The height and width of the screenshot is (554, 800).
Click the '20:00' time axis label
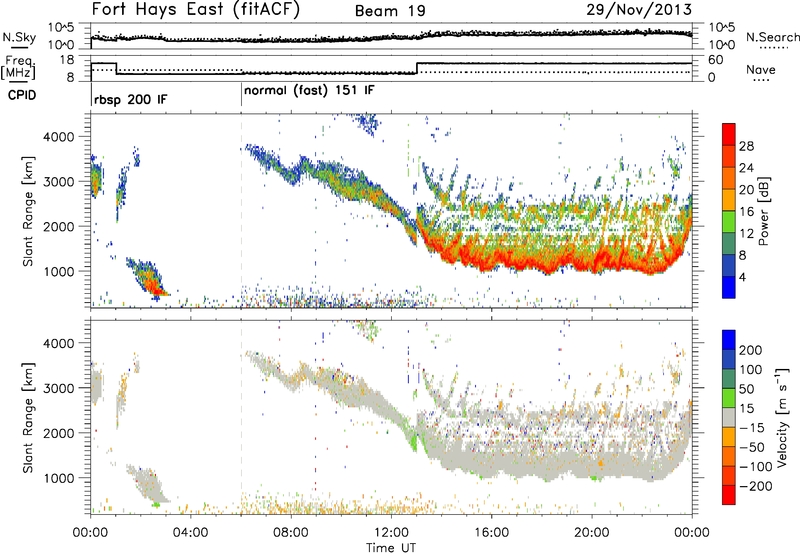(591, 533)
